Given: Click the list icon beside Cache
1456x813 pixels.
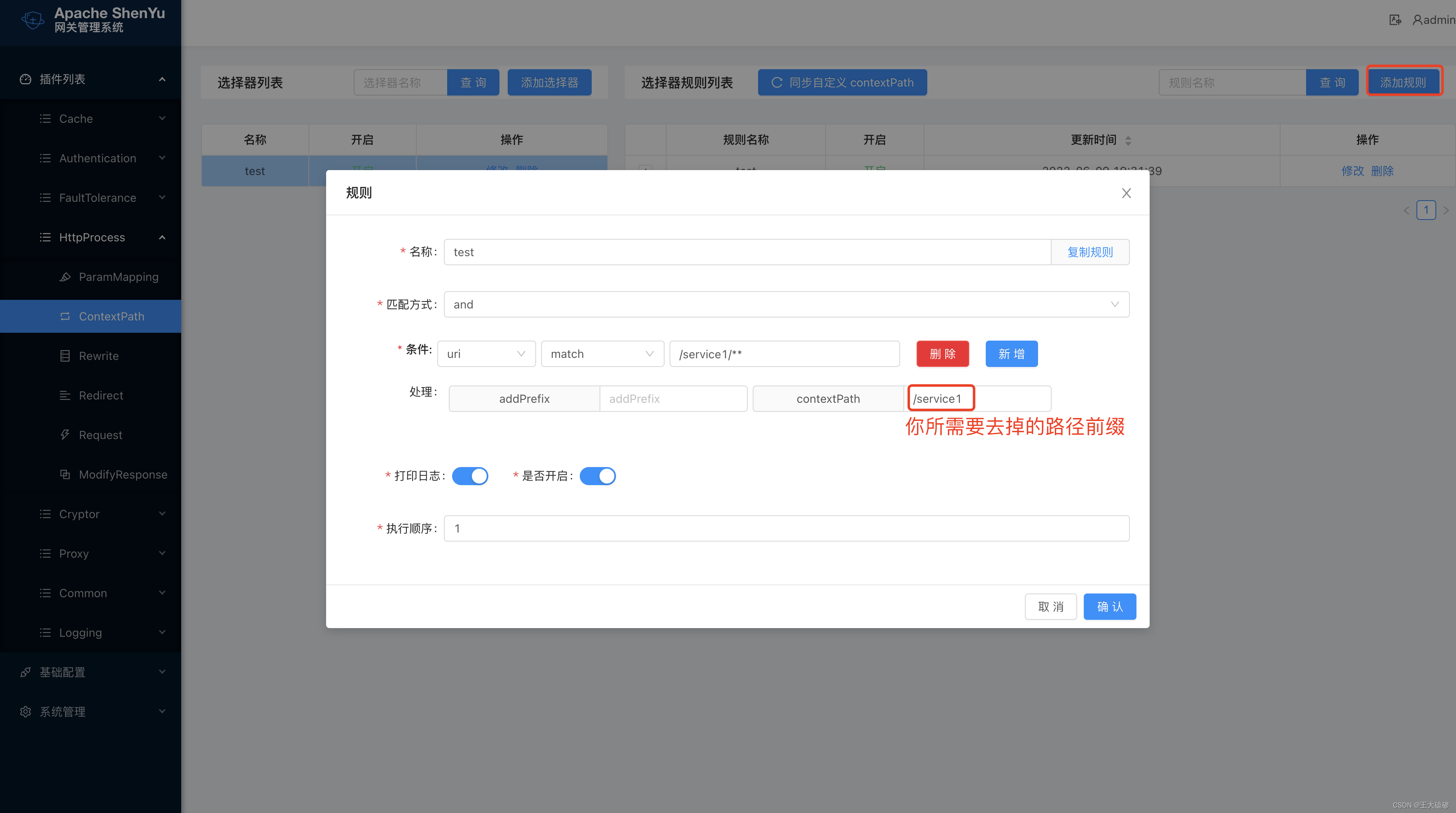Looking at the screenshot, I should point(45,119).
